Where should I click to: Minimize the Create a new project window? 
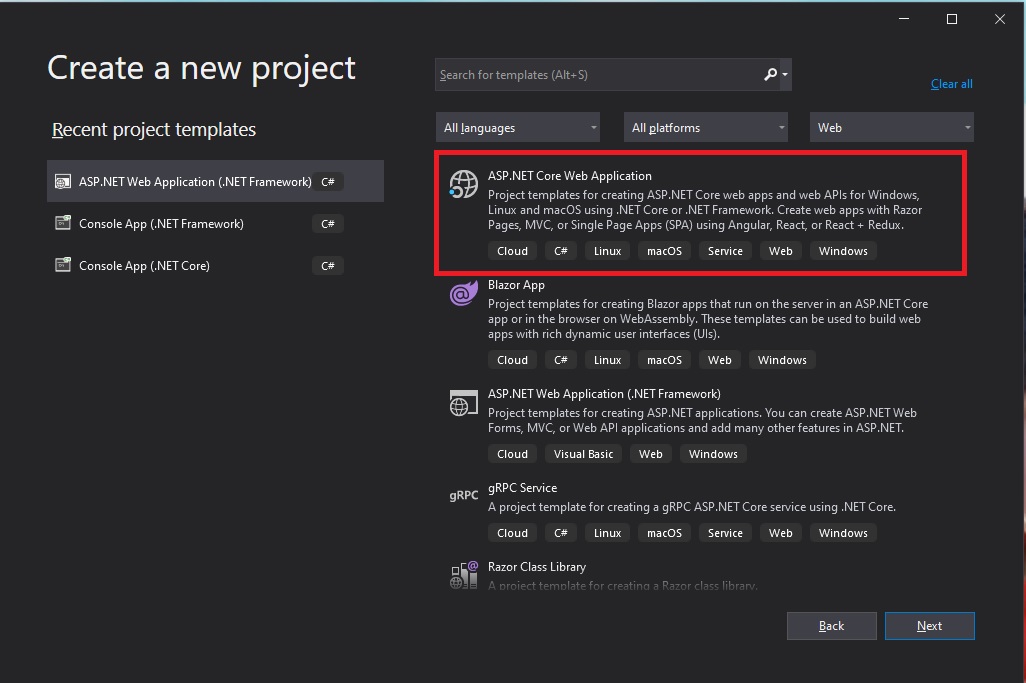904,19
